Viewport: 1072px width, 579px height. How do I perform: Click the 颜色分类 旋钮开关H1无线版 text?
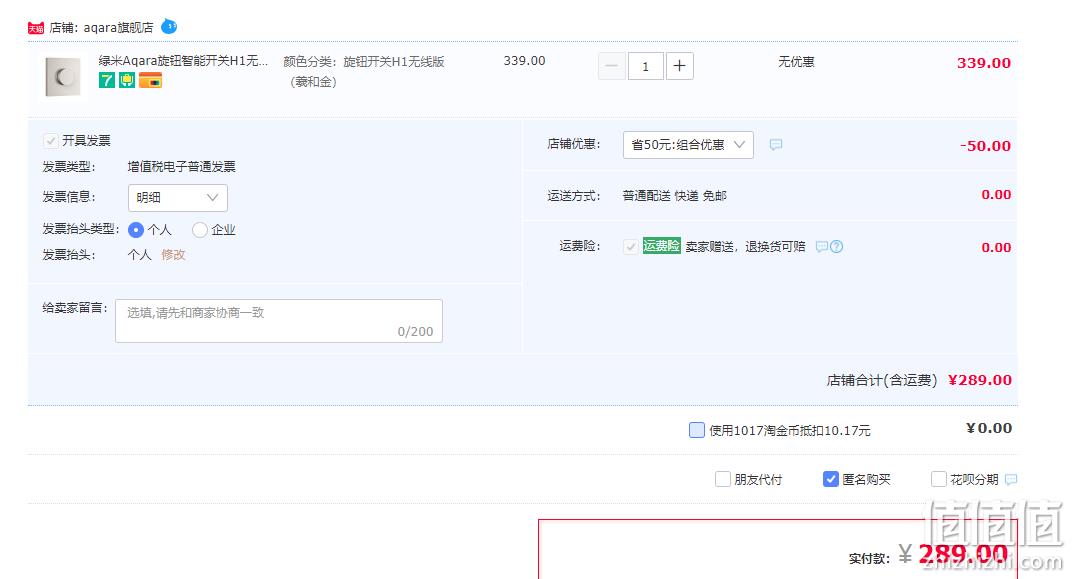[x=364, y=71]
